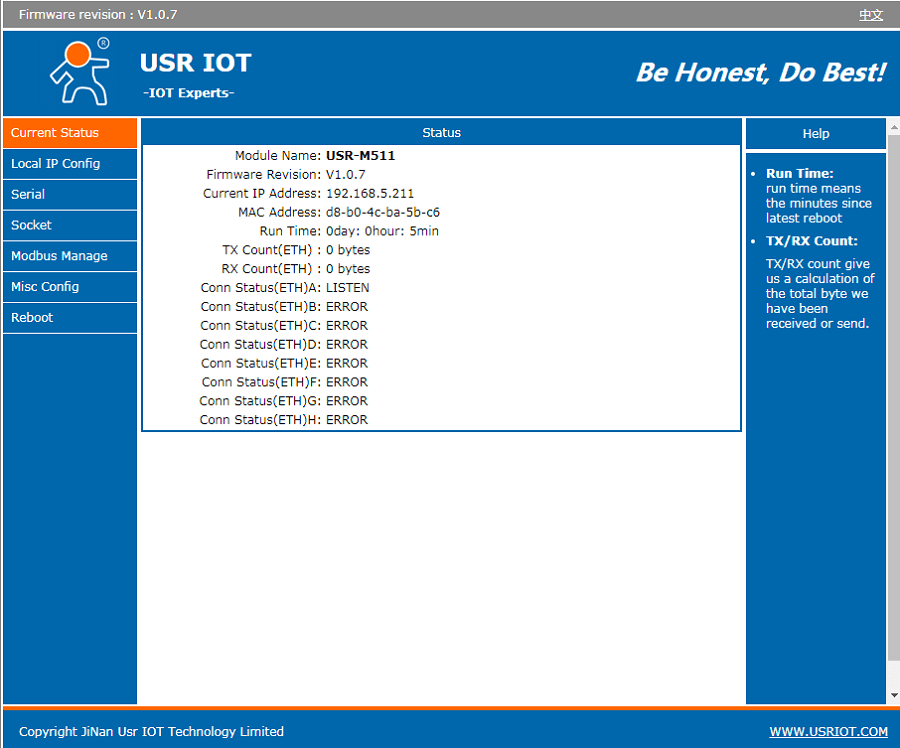Click the -IOT Experts- tagline
Viewport: 900px width, 748px height.
point(189,93)
